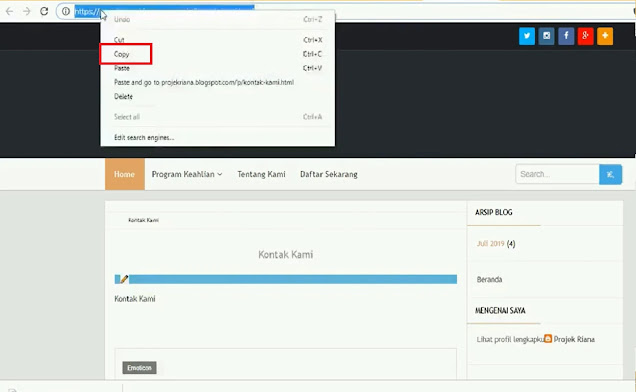Open the Beranda sidebar link

click(x=489, y=279)
